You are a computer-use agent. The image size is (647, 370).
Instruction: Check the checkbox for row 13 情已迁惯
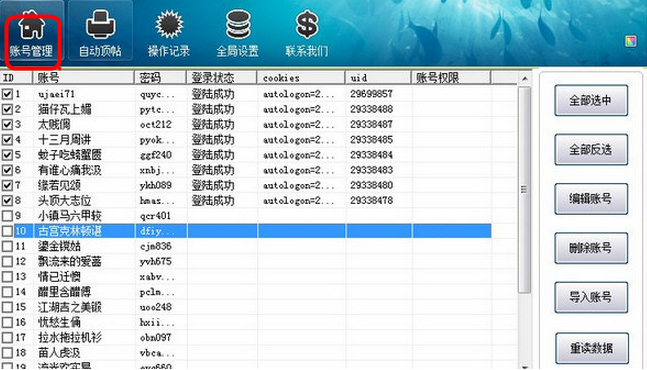coord(7,277)
